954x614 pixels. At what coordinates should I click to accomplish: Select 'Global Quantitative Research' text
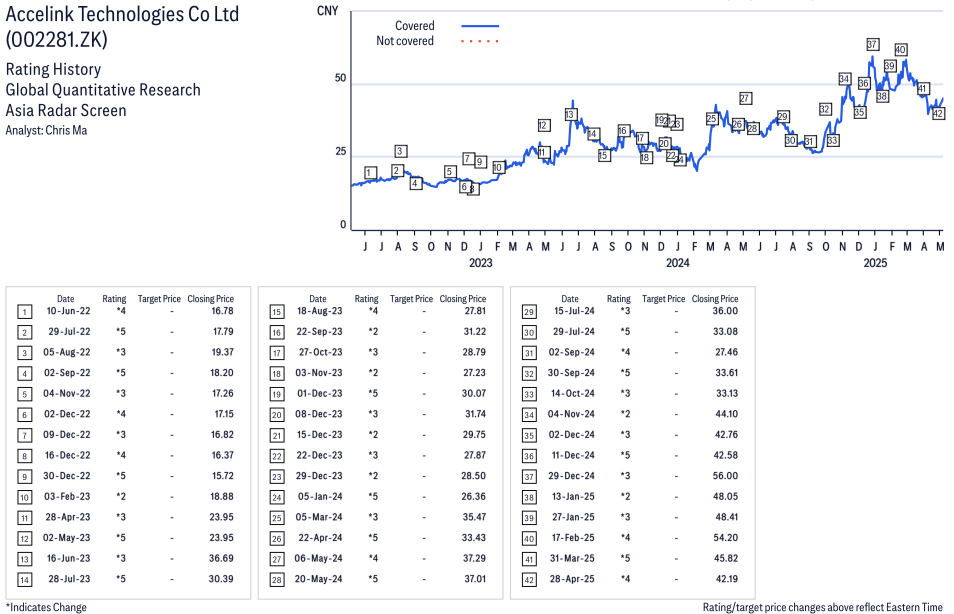[103, 90]
